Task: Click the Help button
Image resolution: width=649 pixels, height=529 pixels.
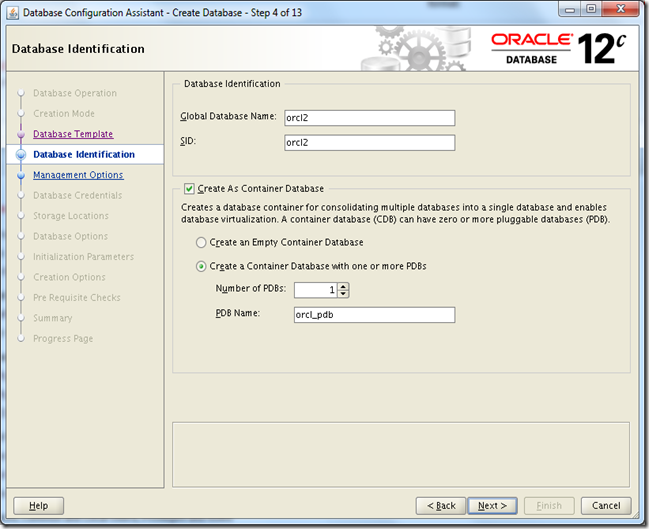Action: pos(38,506)
